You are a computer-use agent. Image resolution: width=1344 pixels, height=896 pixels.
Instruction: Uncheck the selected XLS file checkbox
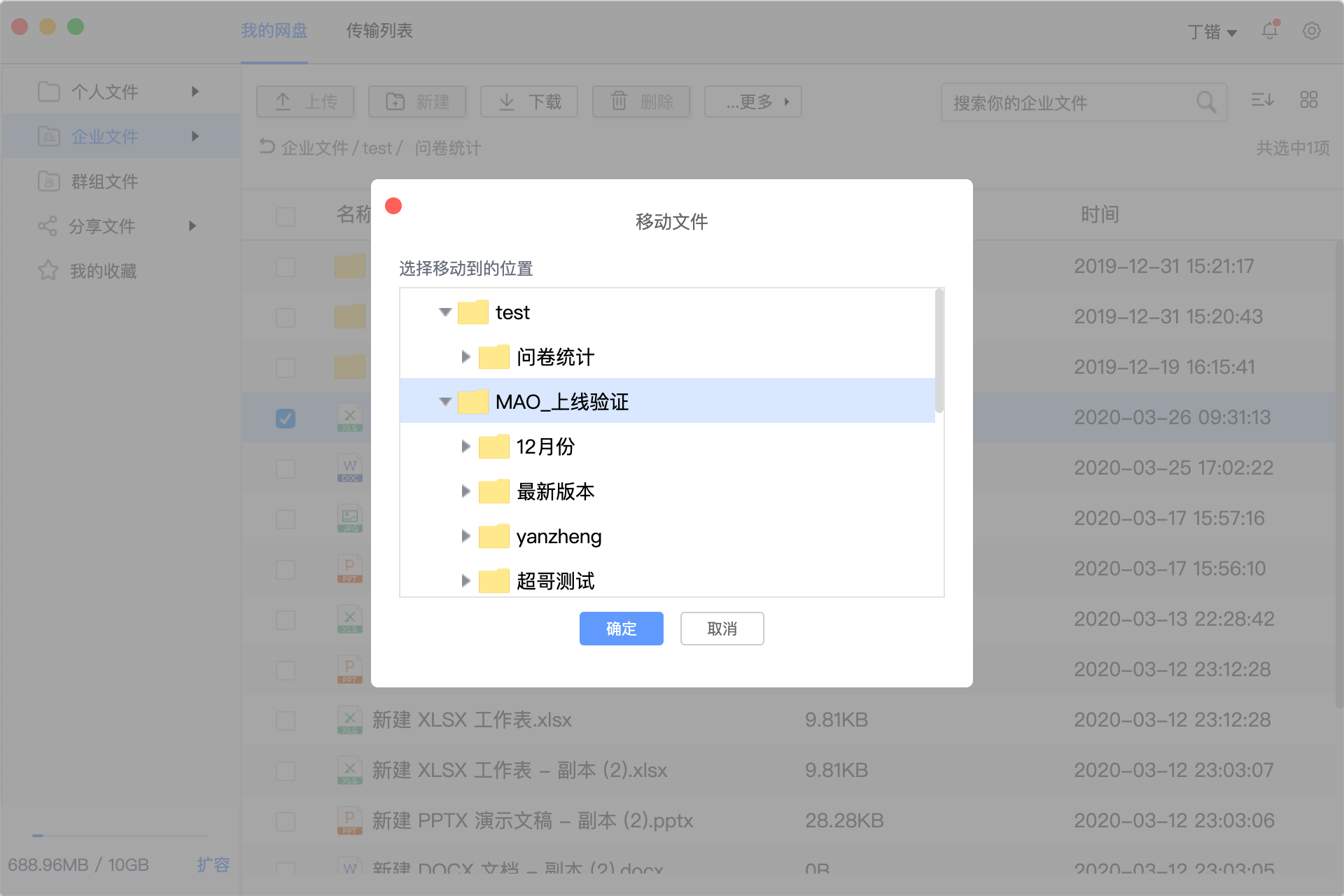(x=286, y=418)
